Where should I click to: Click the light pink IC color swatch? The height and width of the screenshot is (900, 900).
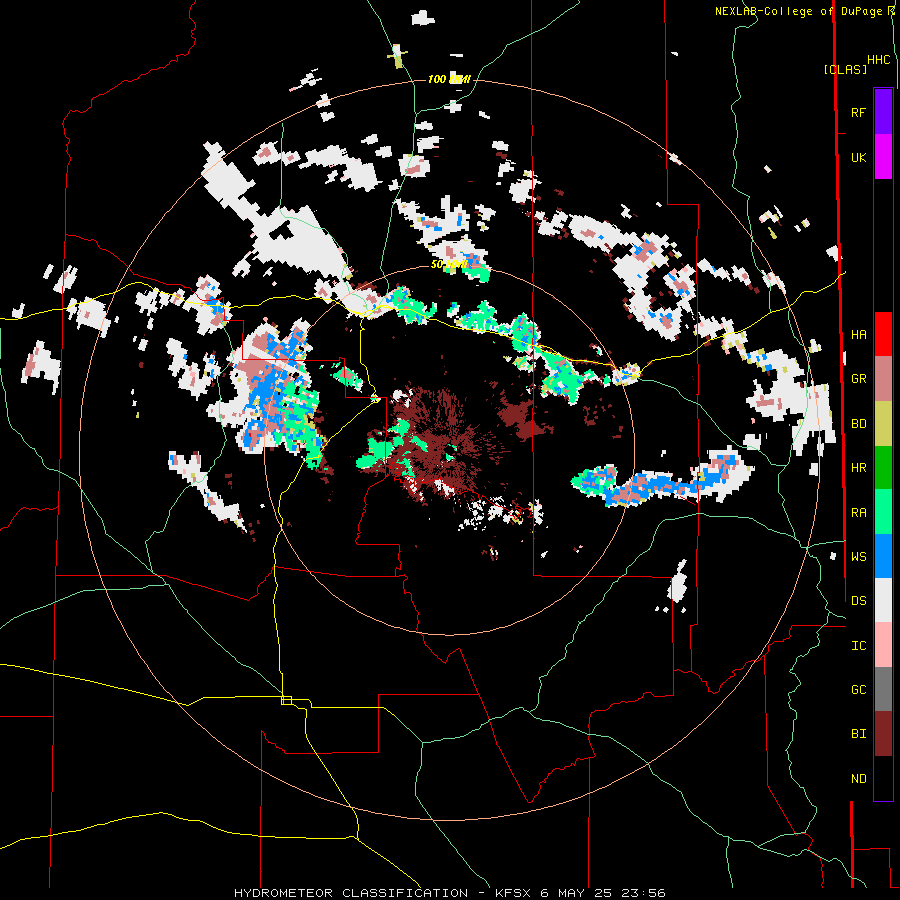click(883, 645)
